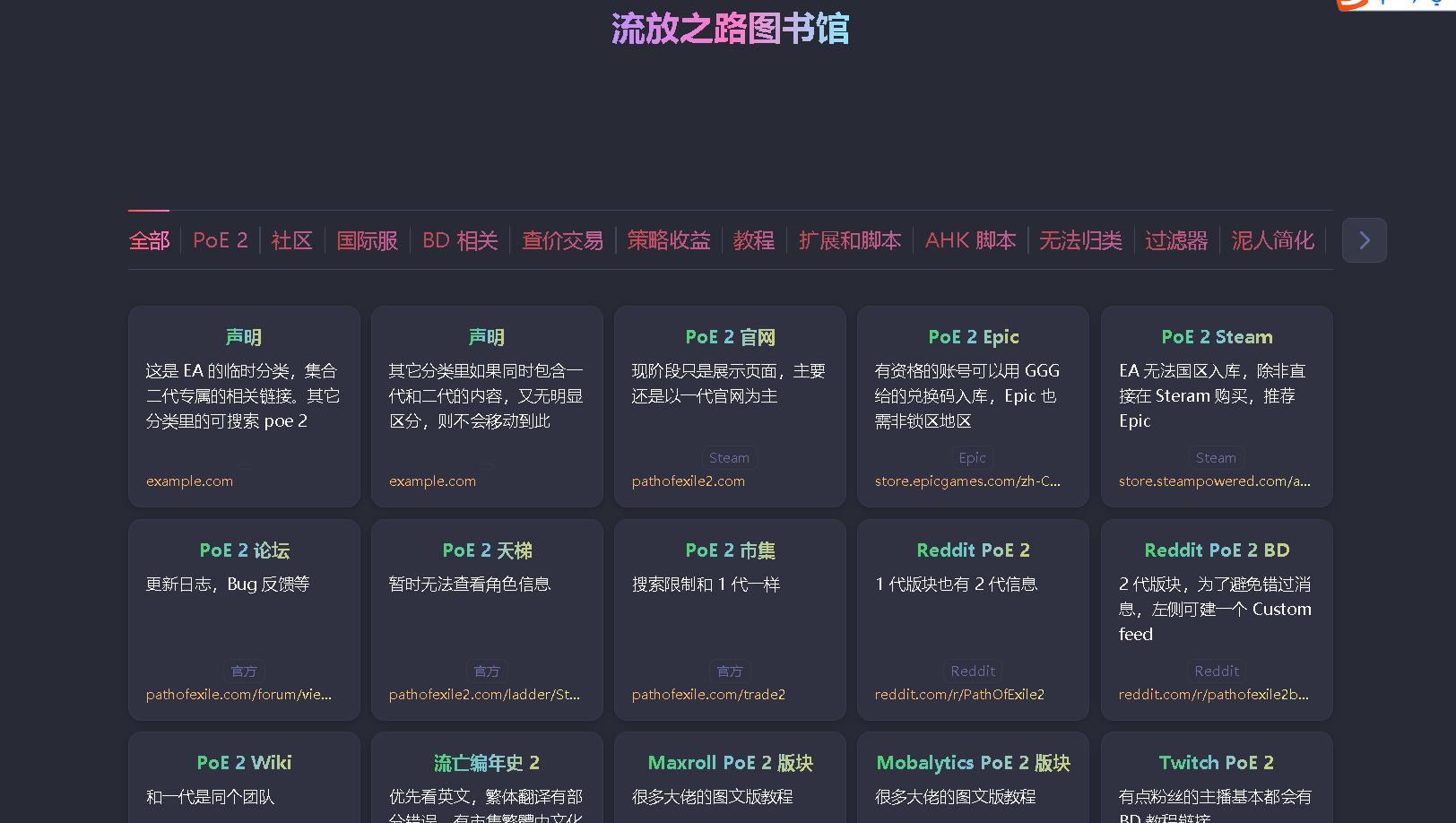The height and width of the screenshot is (823, 1456).
Task: Open the PoE 2 Wiki card title
Action: point(244,763)
